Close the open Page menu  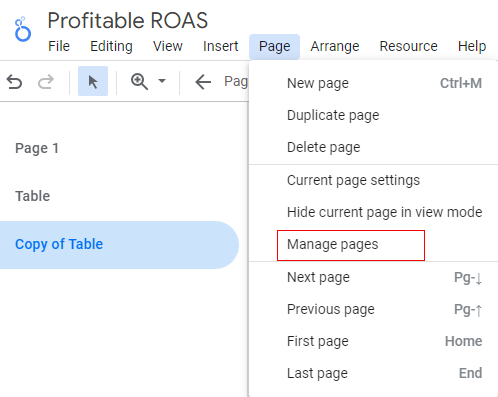[274, 47]
